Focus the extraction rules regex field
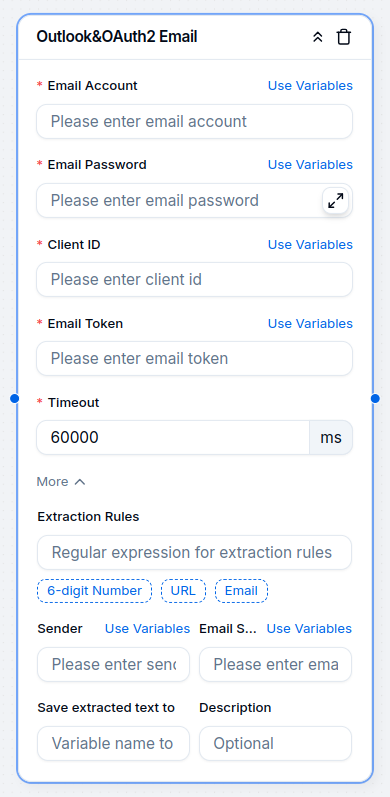The height and width of the screenshot is (797, 390). pos(194,553)
